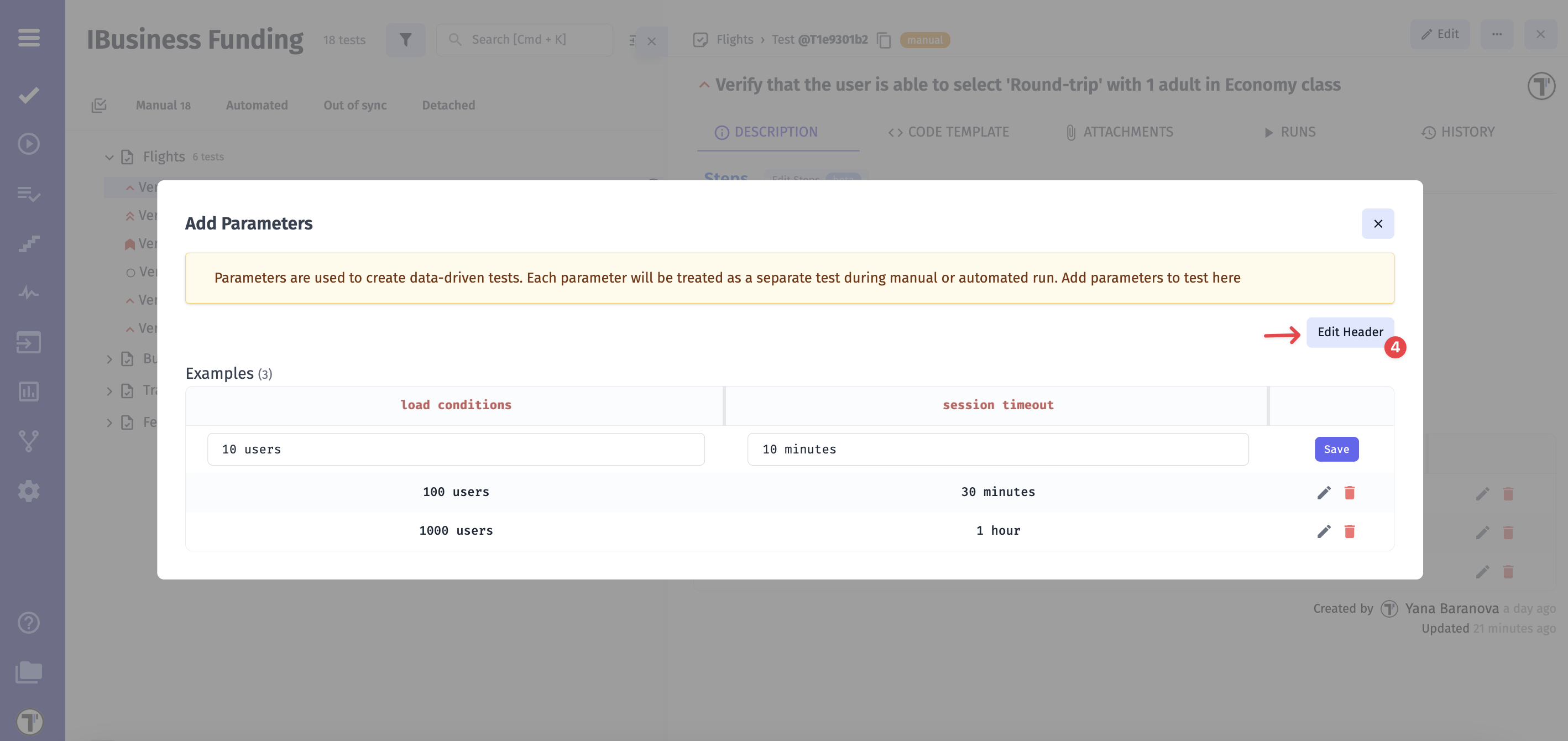Click copy test ID icon
This screenshot has width=1568, height=741.
883,40
